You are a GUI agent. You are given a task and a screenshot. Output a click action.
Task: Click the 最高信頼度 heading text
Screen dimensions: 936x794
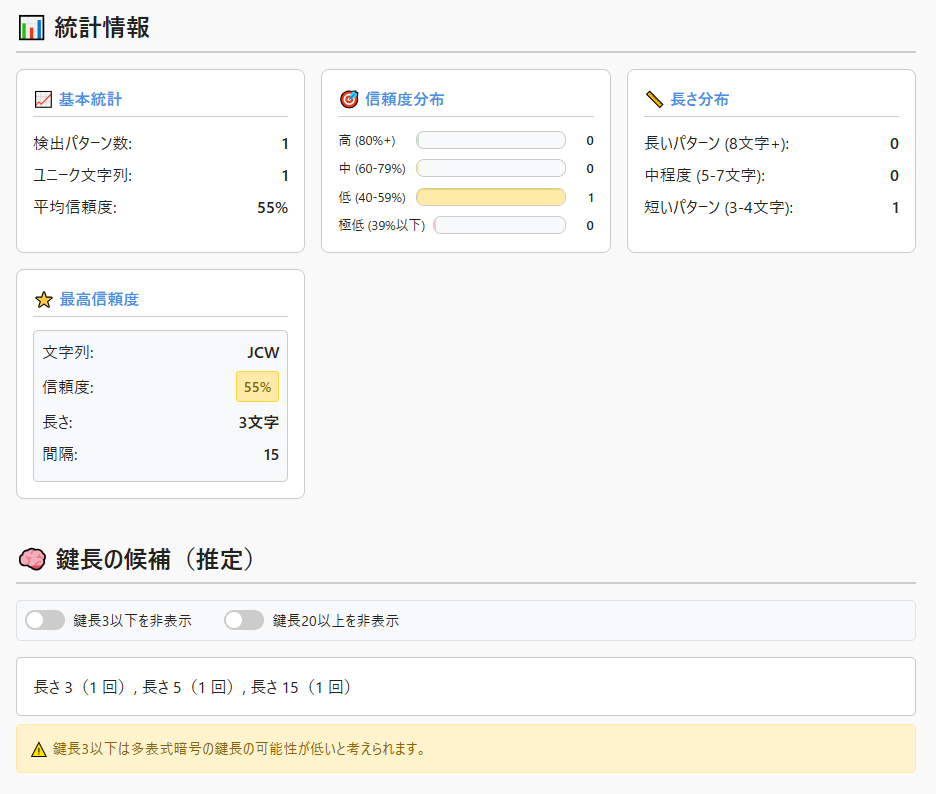(99, 299)
